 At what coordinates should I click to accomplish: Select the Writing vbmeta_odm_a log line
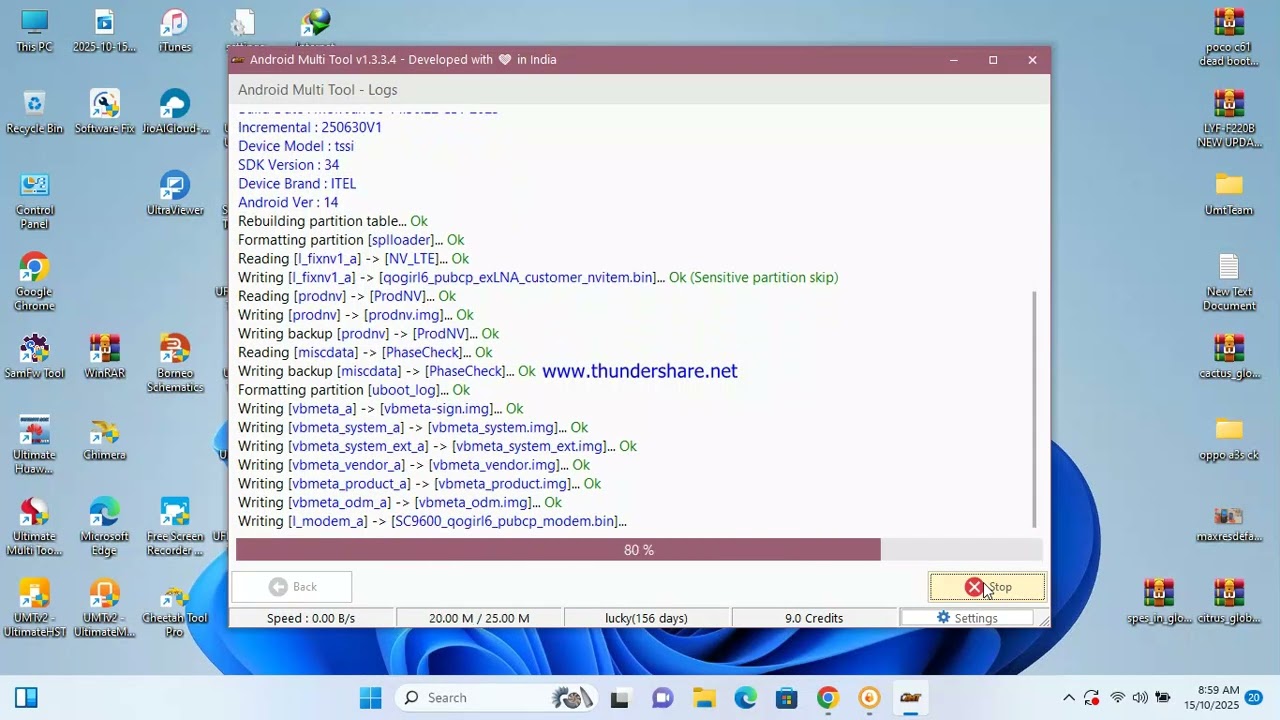point(400,502)
